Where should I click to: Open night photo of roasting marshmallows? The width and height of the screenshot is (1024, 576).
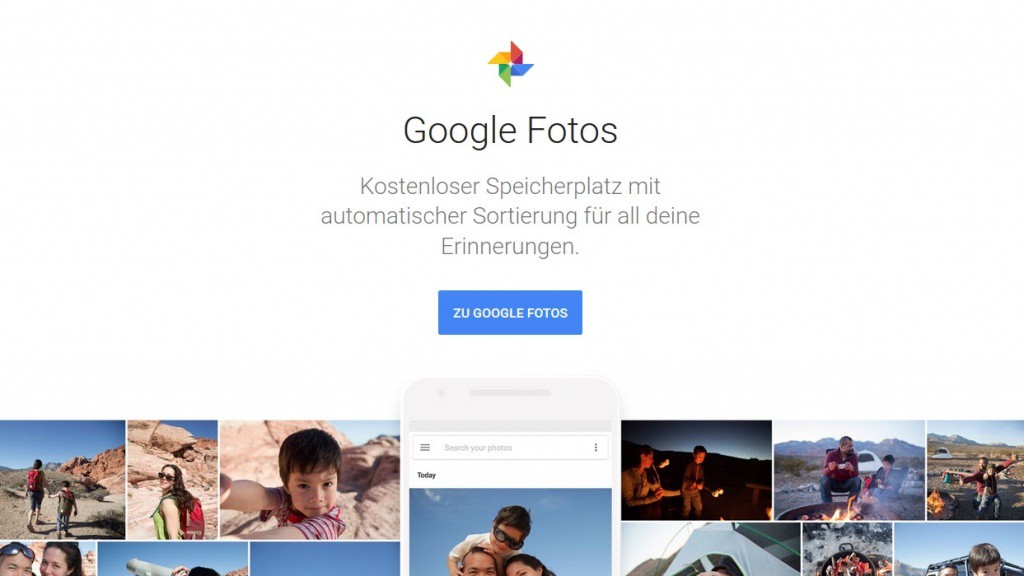coord(696,470)
